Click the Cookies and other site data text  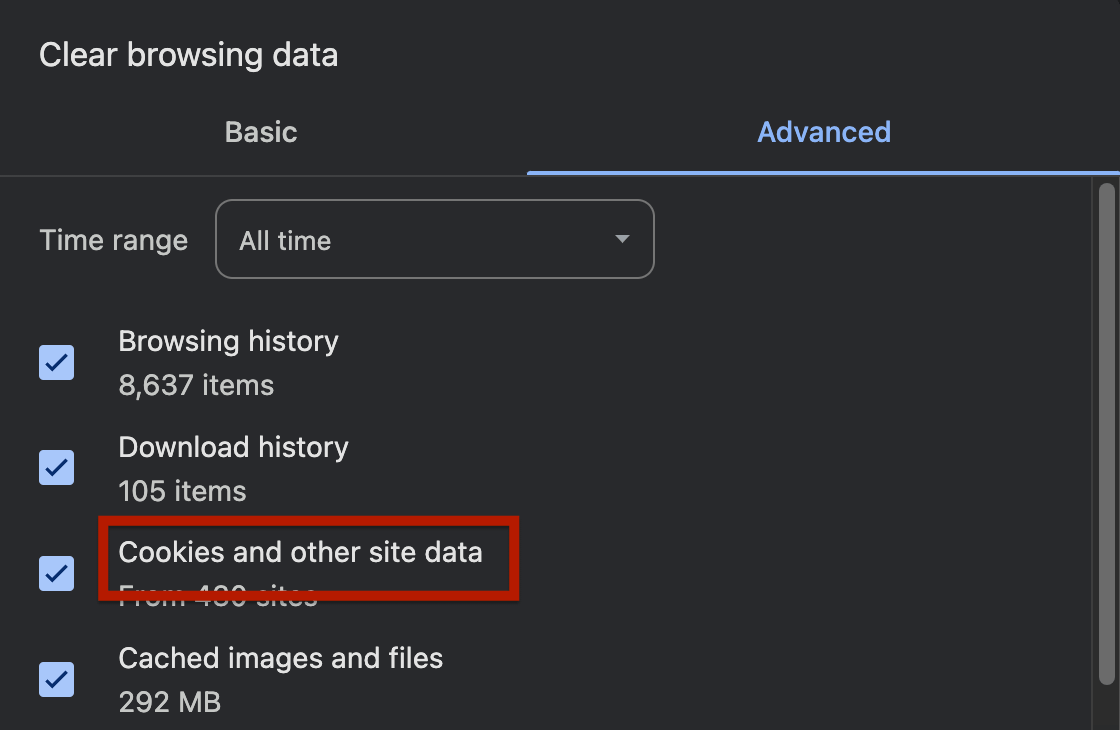pos(300,552)
